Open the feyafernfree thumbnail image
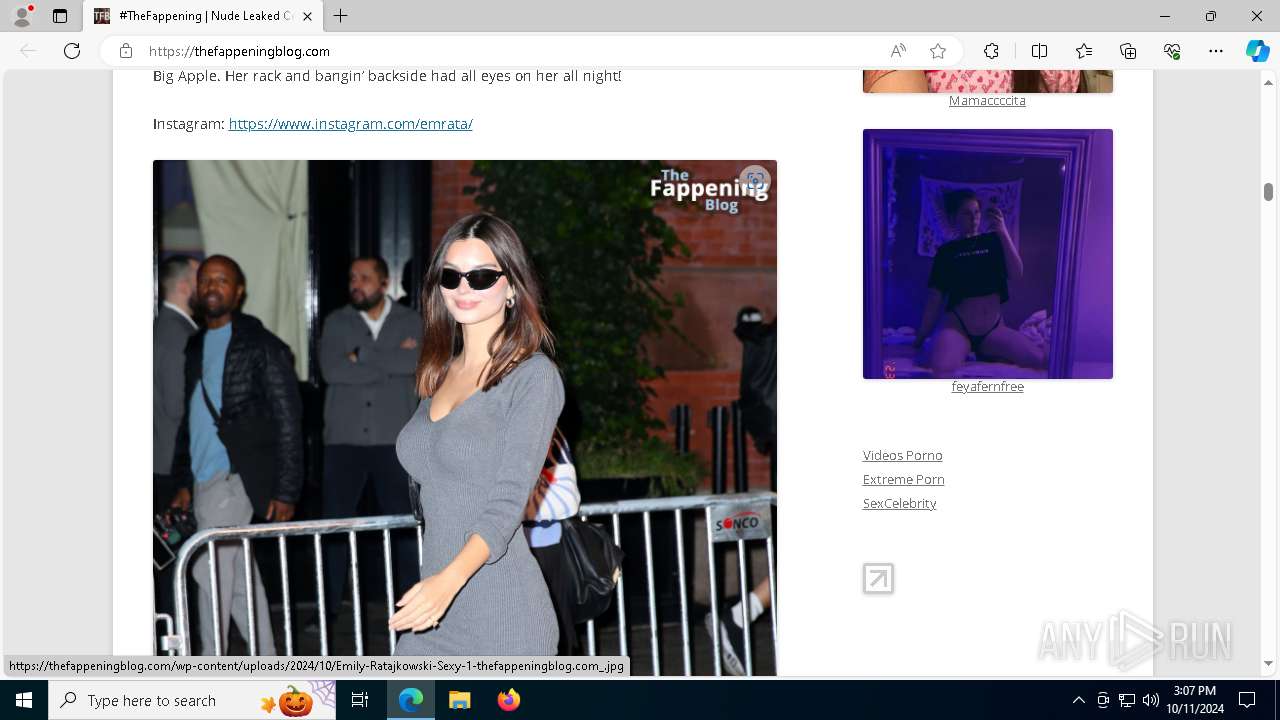The image size is (1280, 720). pos(988,254)
